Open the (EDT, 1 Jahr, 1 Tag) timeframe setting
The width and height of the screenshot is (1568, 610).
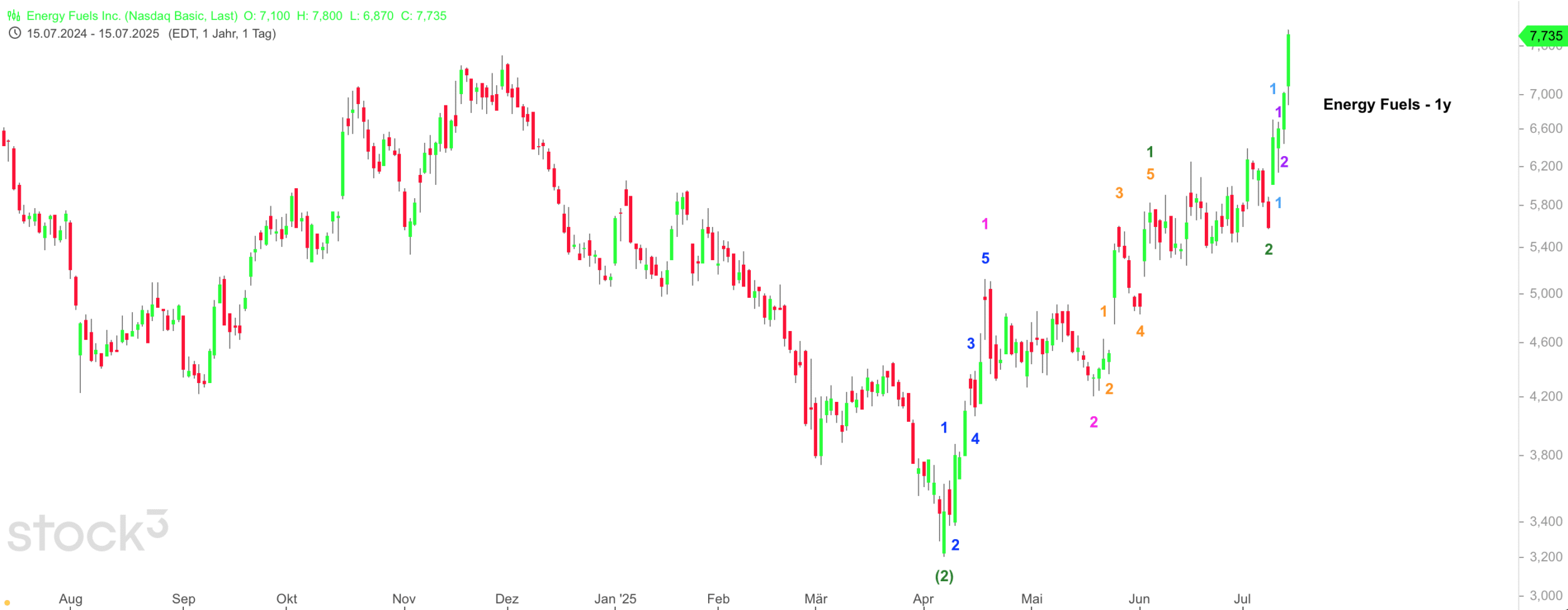222,33
